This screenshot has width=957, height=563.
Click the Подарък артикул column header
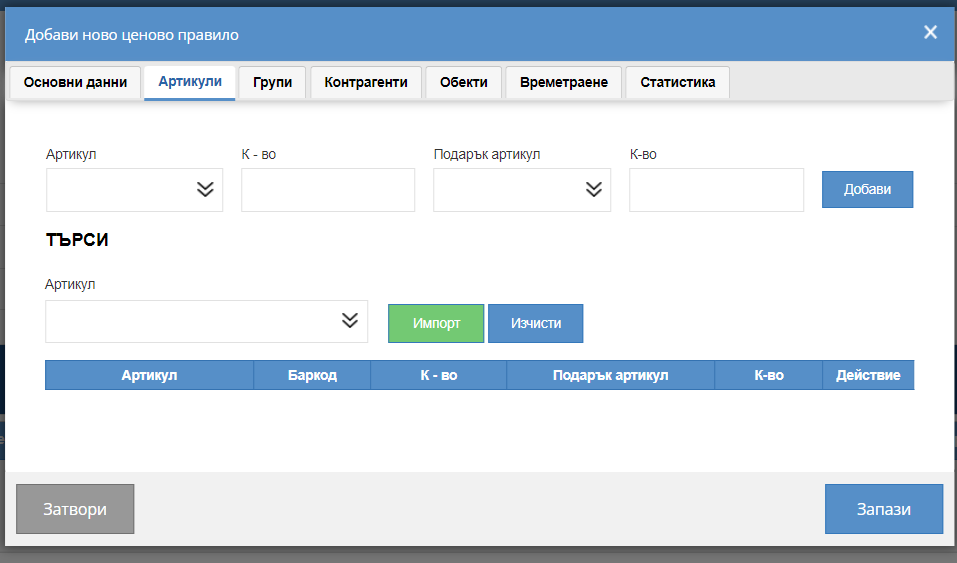[x=610, y=375]
